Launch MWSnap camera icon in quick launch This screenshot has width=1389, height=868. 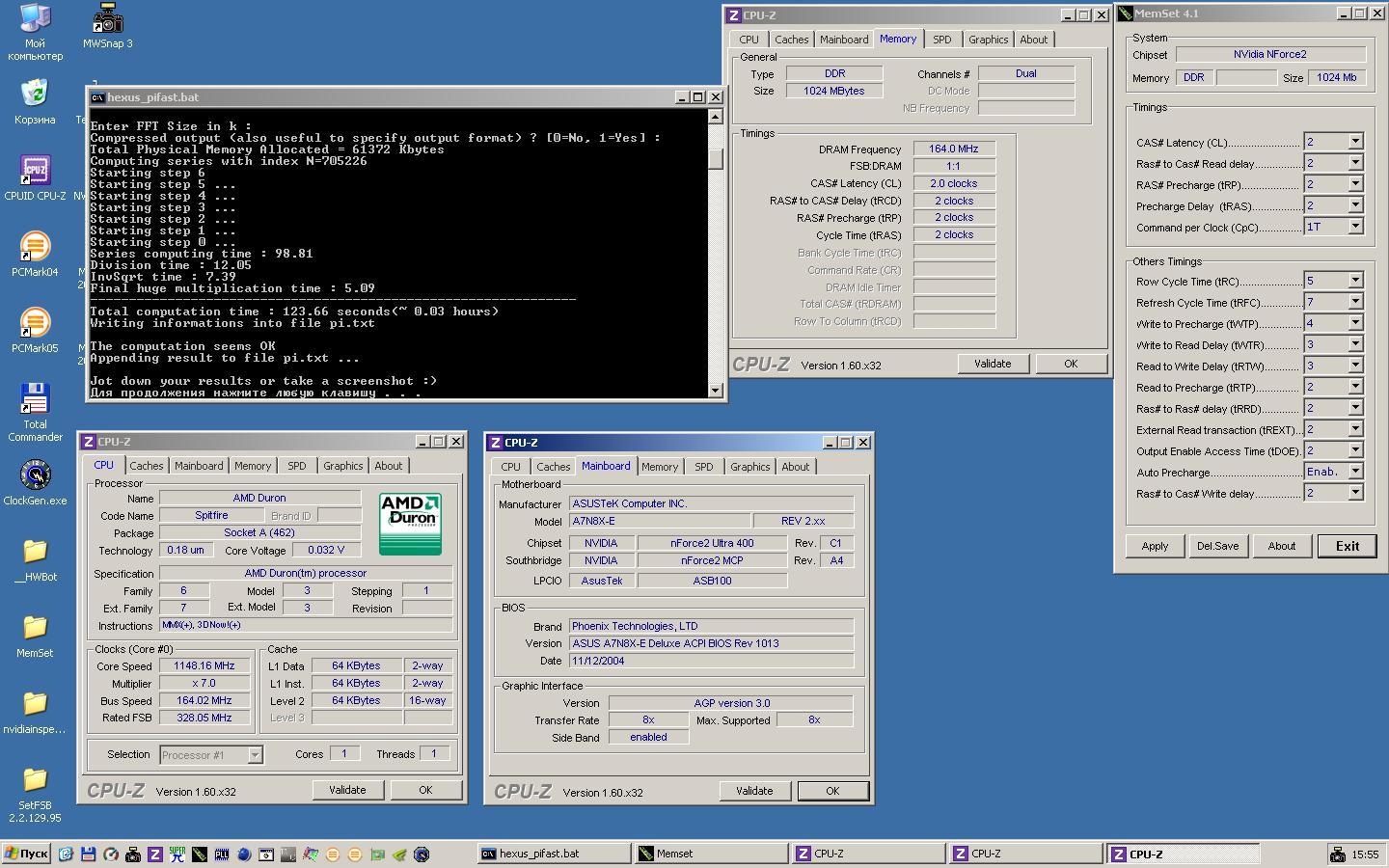point(132,854)
